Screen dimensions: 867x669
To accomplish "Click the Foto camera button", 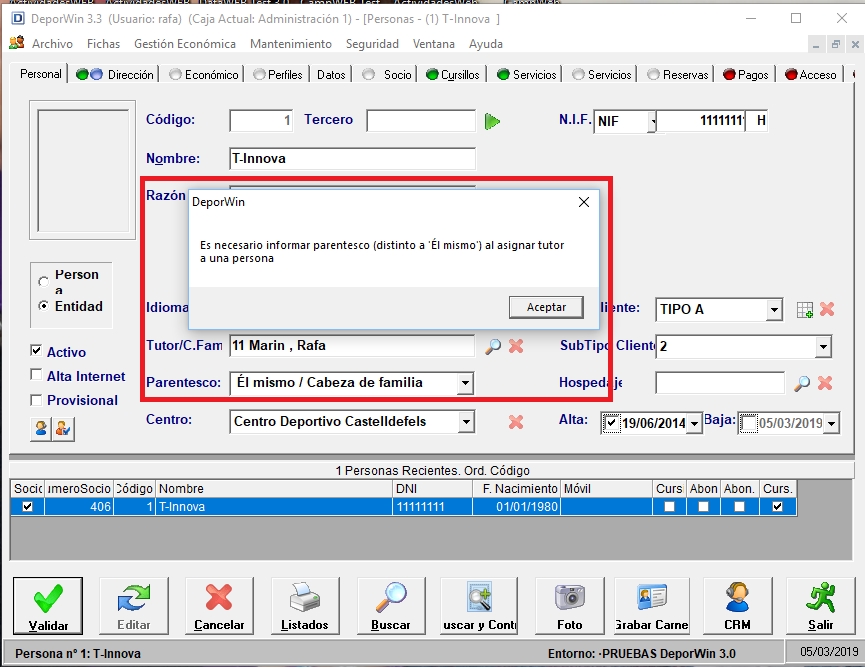I will pyautogui.click(x=570, y=606).
